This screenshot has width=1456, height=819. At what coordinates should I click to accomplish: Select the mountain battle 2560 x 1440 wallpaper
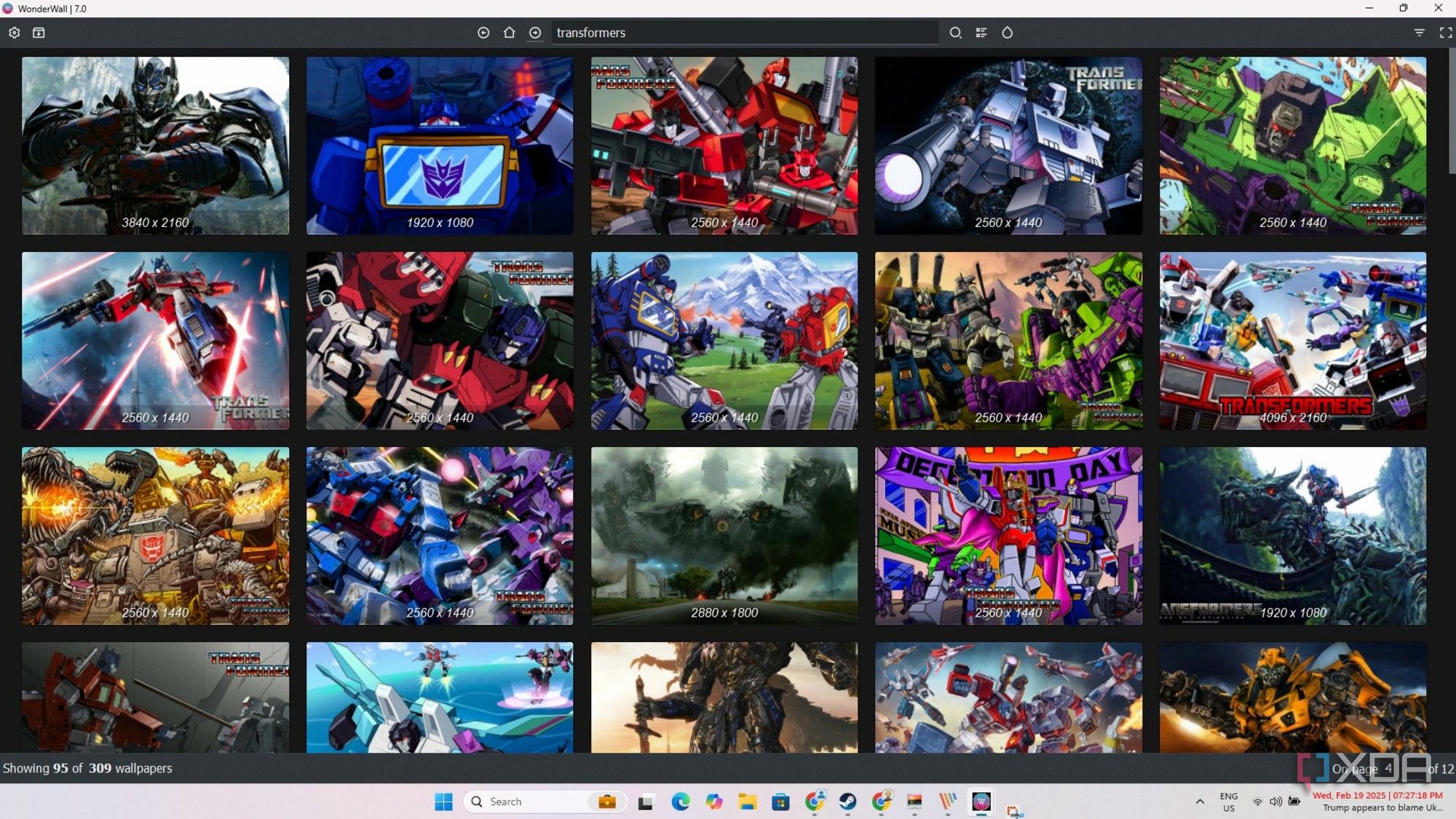(724, 341)
